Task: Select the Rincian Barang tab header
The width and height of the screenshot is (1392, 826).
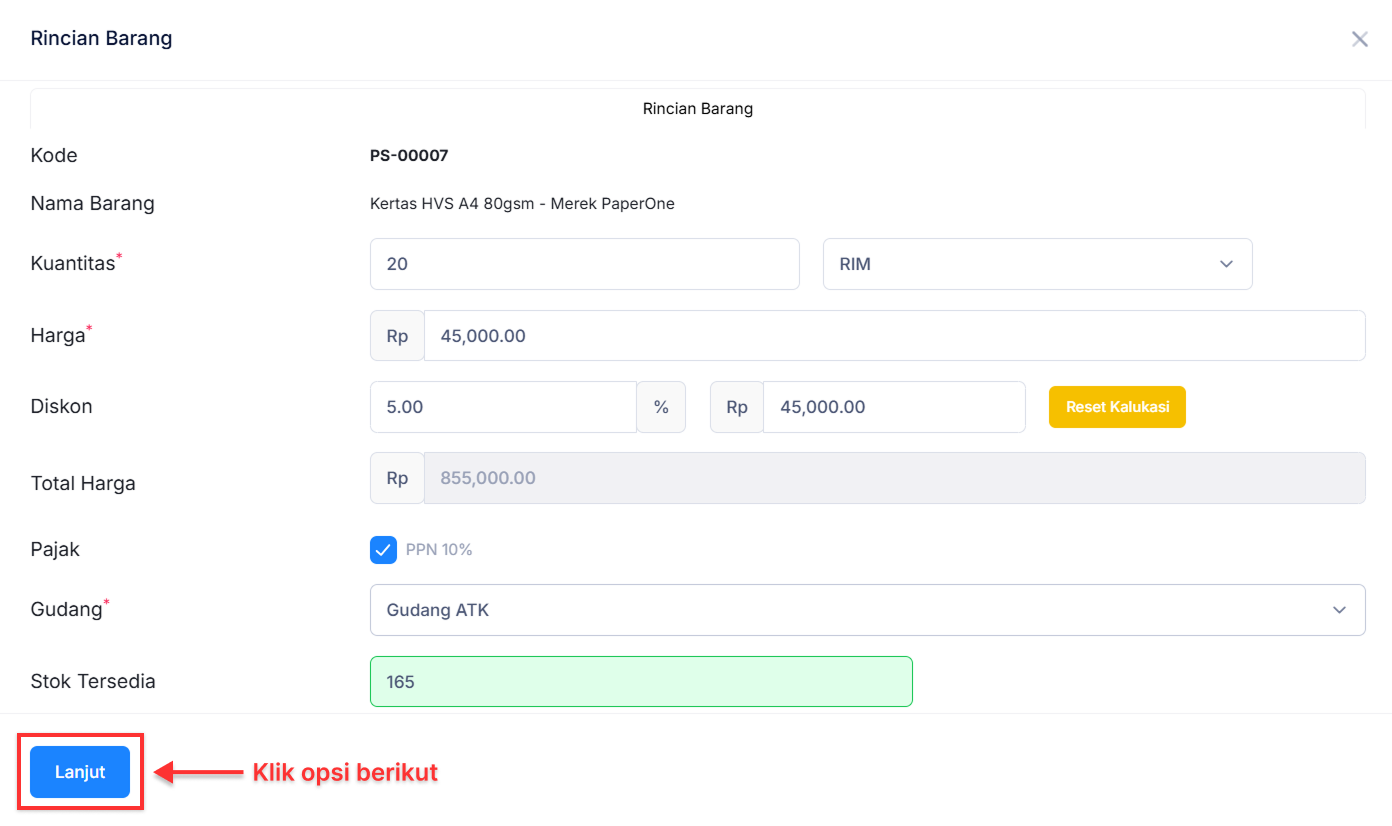Action: point(697,108)
